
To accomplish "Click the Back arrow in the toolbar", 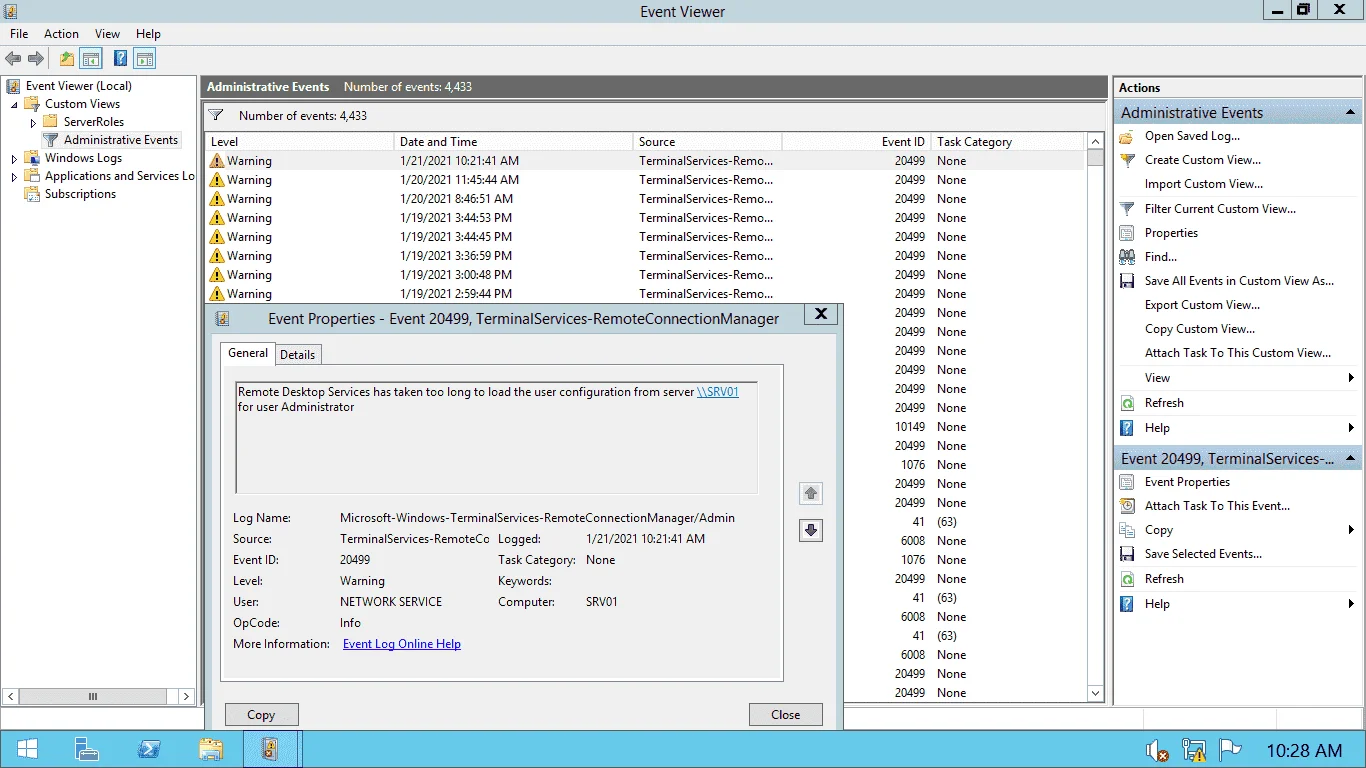I will pos(13,59).
